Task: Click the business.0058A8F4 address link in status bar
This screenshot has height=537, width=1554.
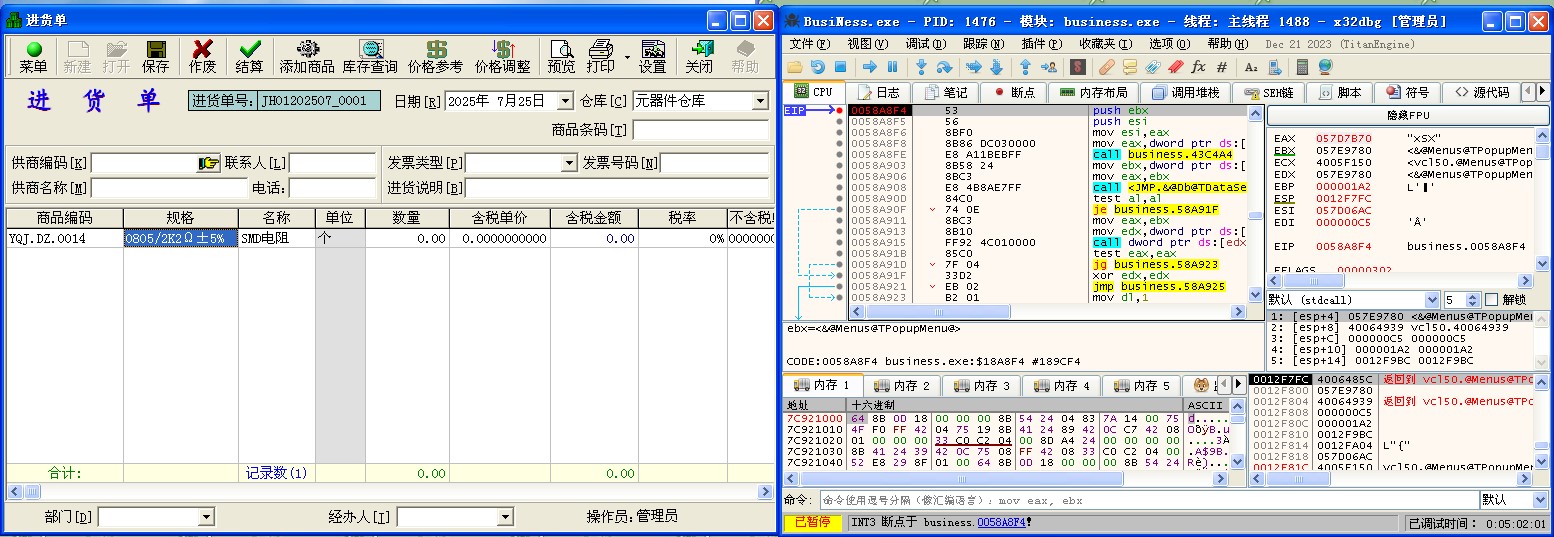Action: tap(1000, 523)
